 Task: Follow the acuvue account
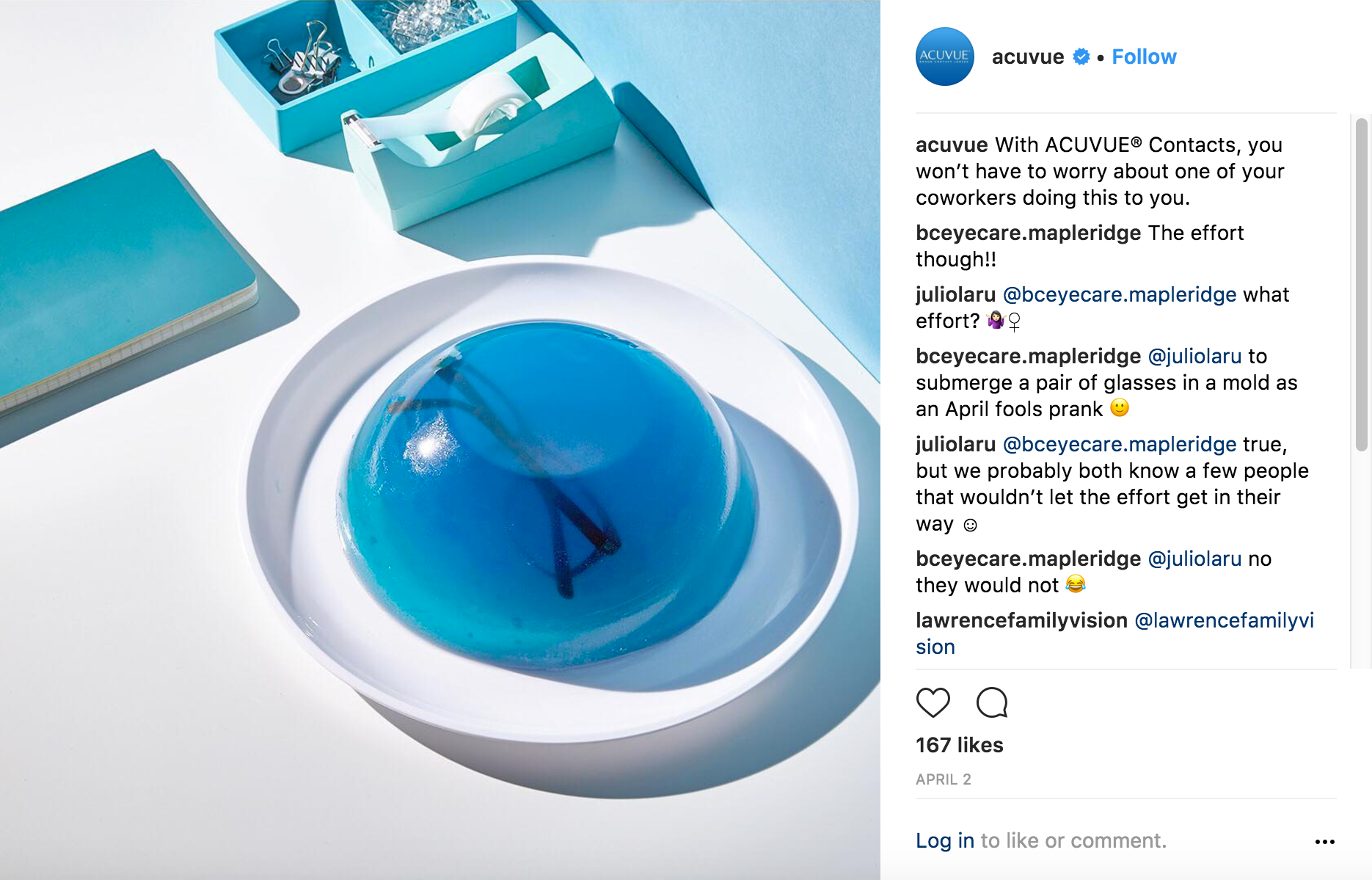click(1144, 57)
